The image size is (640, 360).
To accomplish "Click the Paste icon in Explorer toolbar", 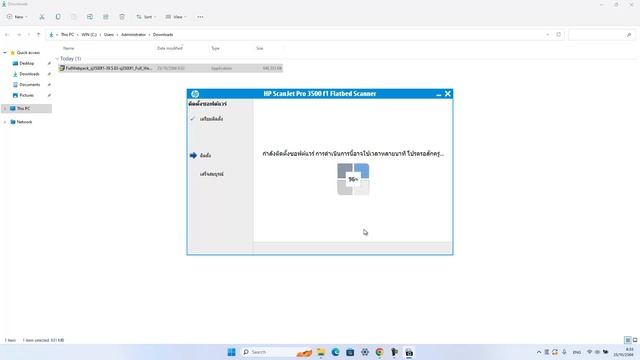I will [x=74, y=17].
